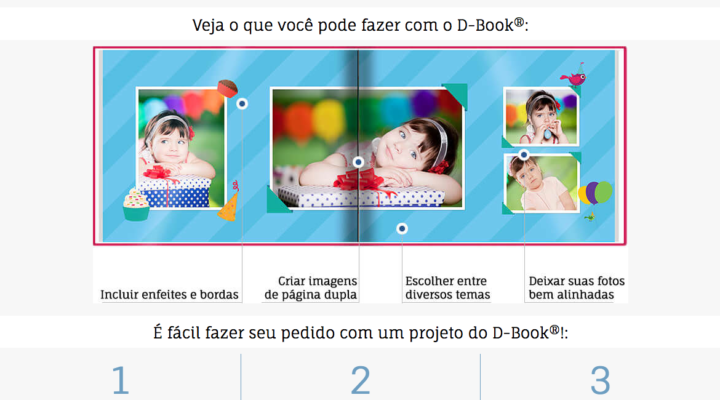Click 'Incluir enfeites e bordas' label
Viewport: 720px width, 400px height.
click(169, 294)
